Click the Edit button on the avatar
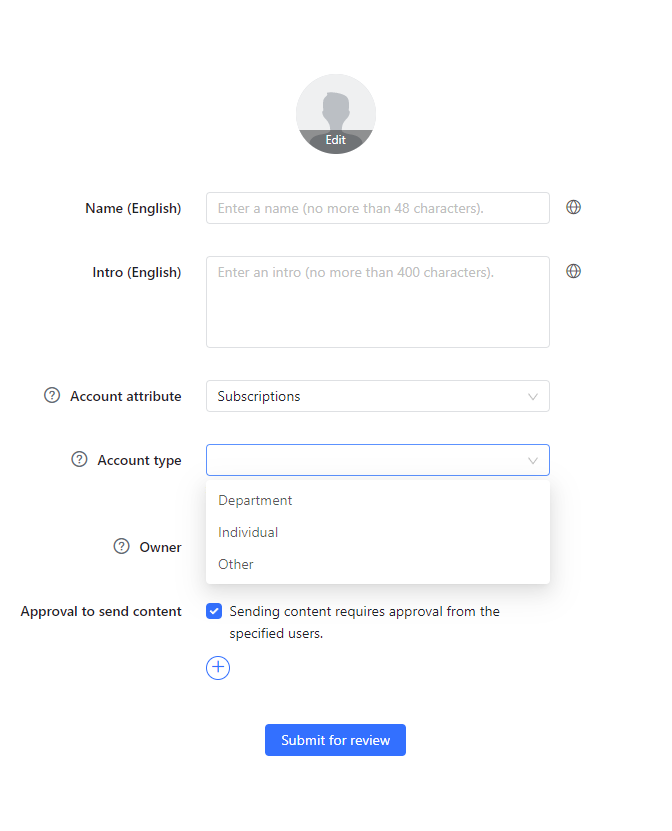Image resolution: width=672 pixels, height=831 pixels. (335, 141)
